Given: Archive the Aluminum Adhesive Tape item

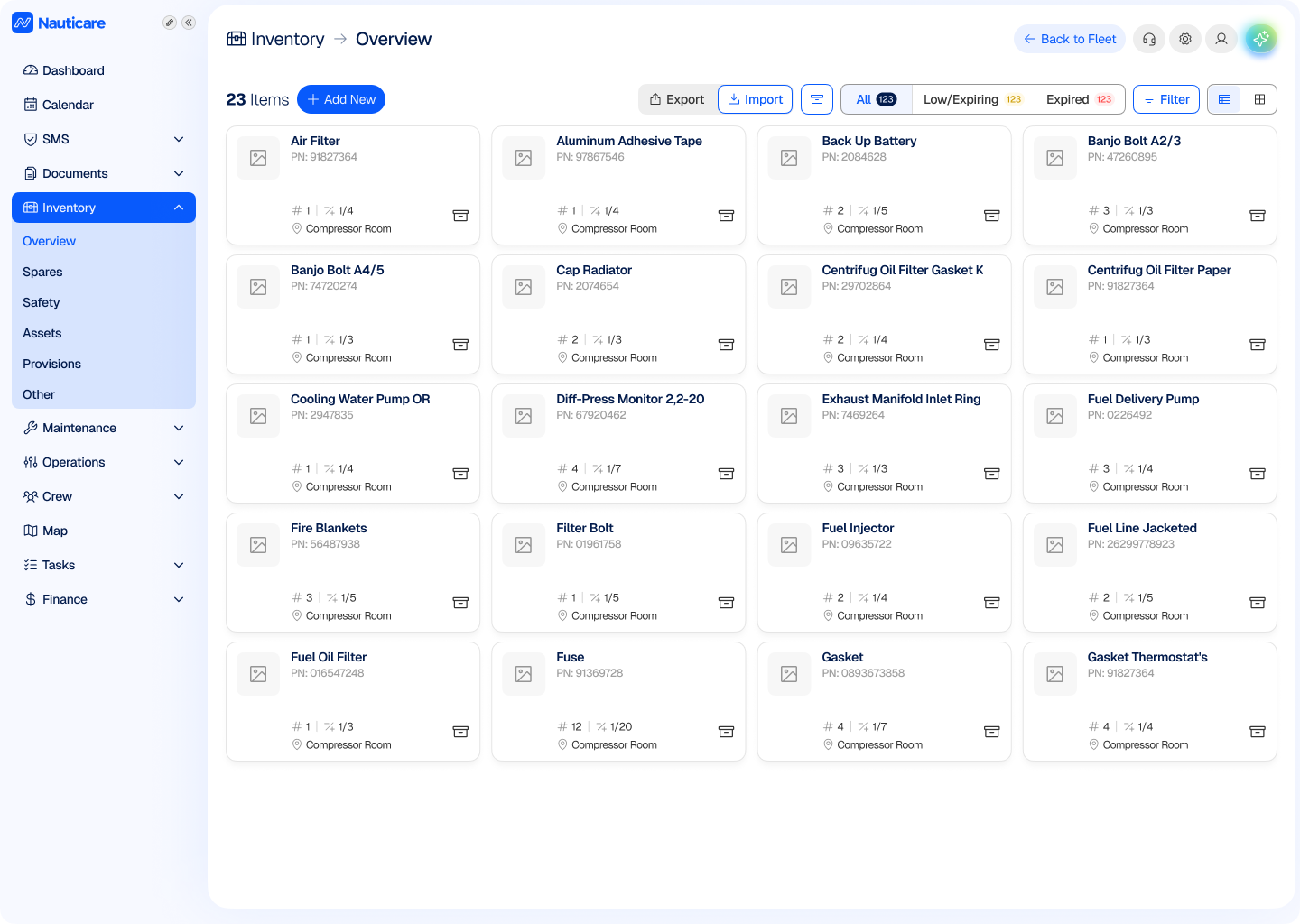Looking at the screenshot, I should click(x=726, y=216).
